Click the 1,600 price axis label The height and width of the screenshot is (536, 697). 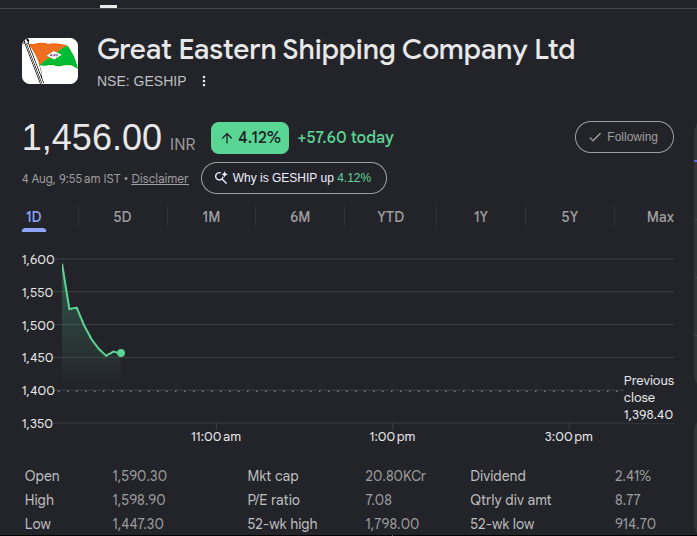pos(38,260)
